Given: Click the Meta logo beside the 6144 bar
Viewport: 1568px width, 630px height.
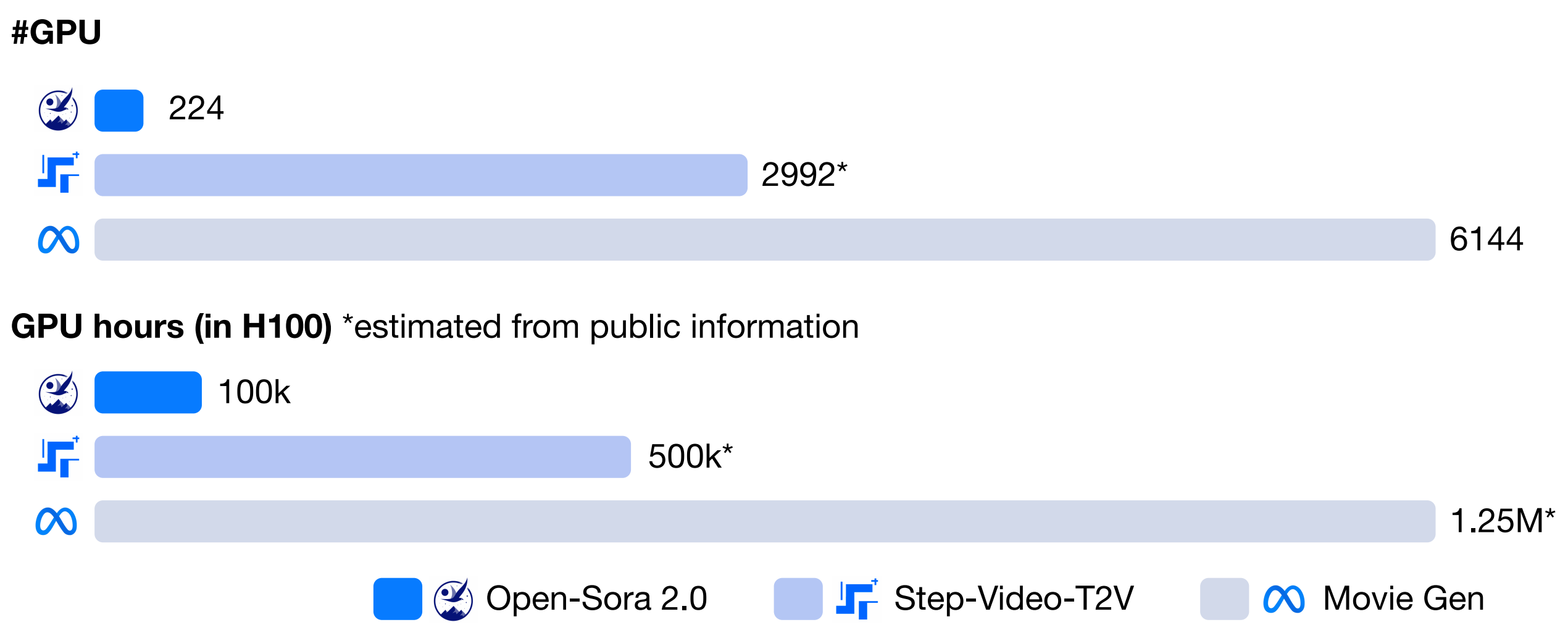Looking at the screenshot, I should [59, 240].
